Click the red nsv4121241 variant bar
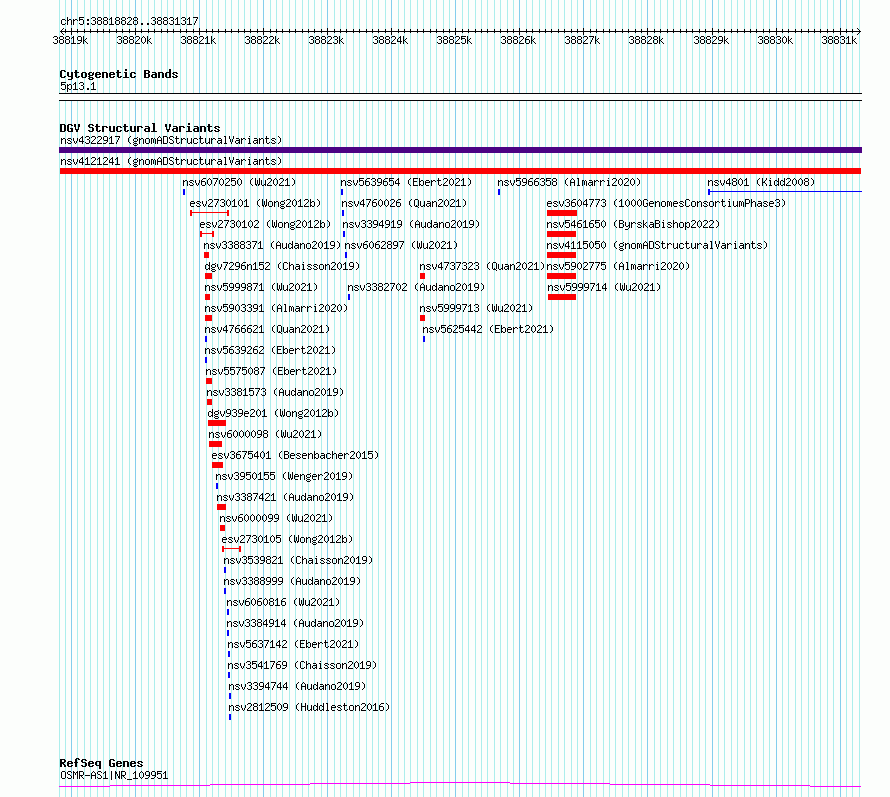The height and width of the screenshot is (797, 890). pyautogui.click(x=460, y=171)
